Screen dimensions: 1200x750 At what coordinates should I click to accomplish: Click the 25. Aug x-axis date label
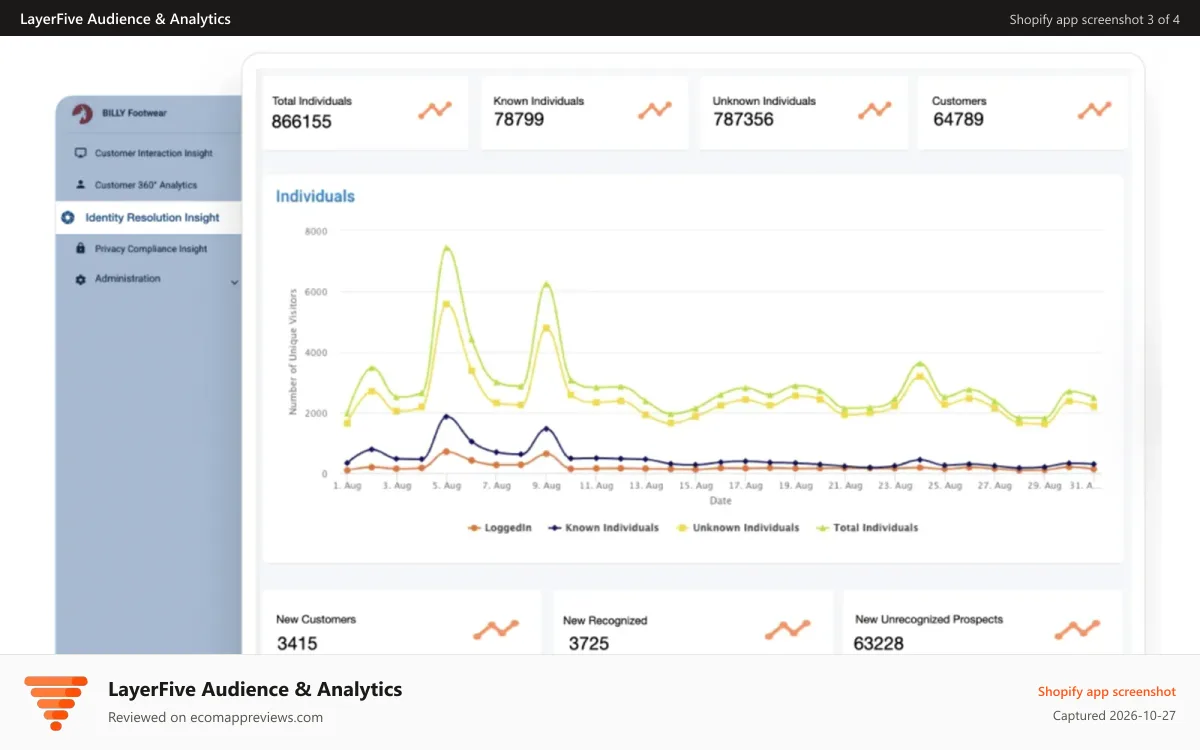pos(944,485)
